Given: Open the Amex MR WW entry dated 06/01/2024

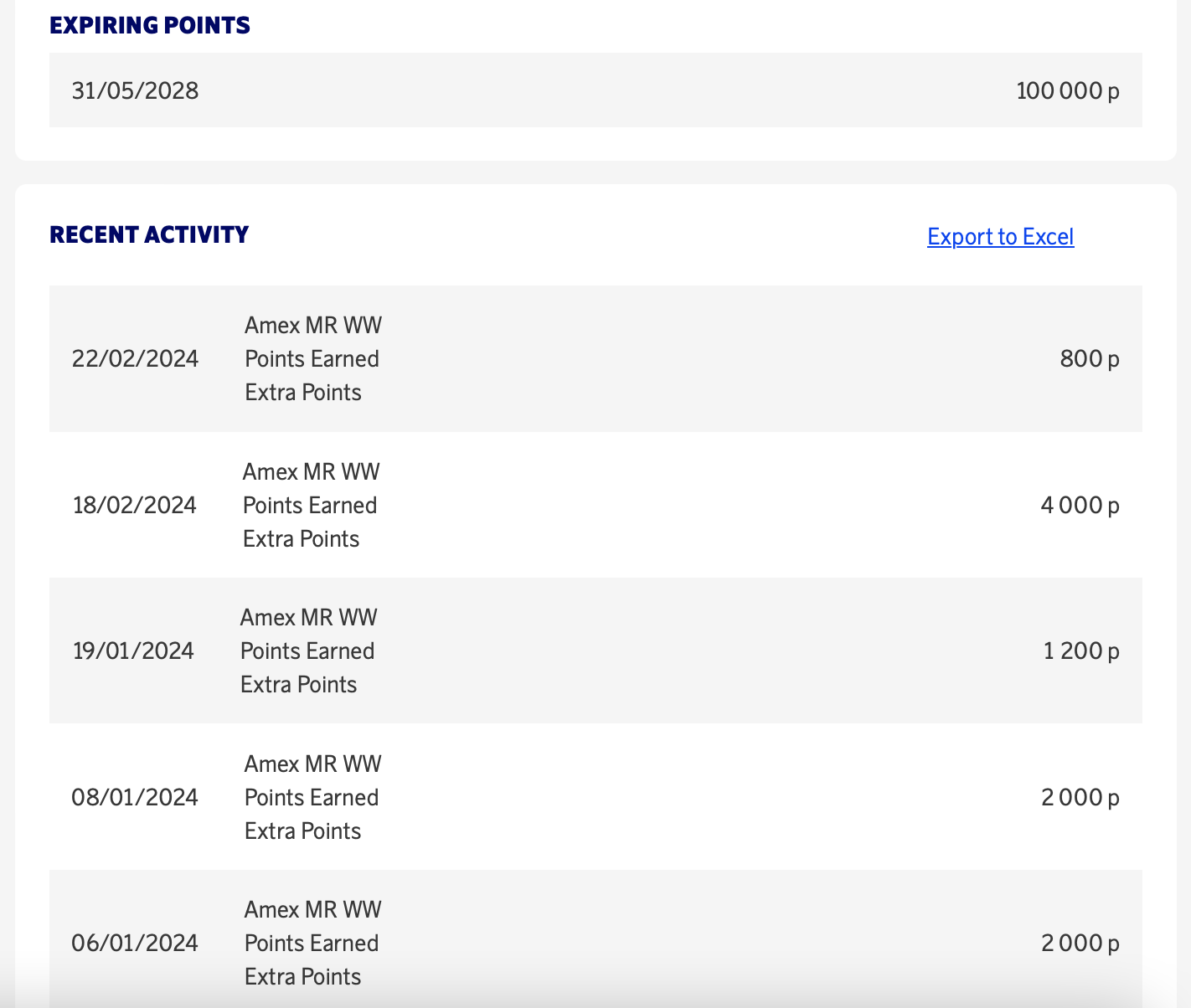Looking at the screenshot, I should point(312,943).
